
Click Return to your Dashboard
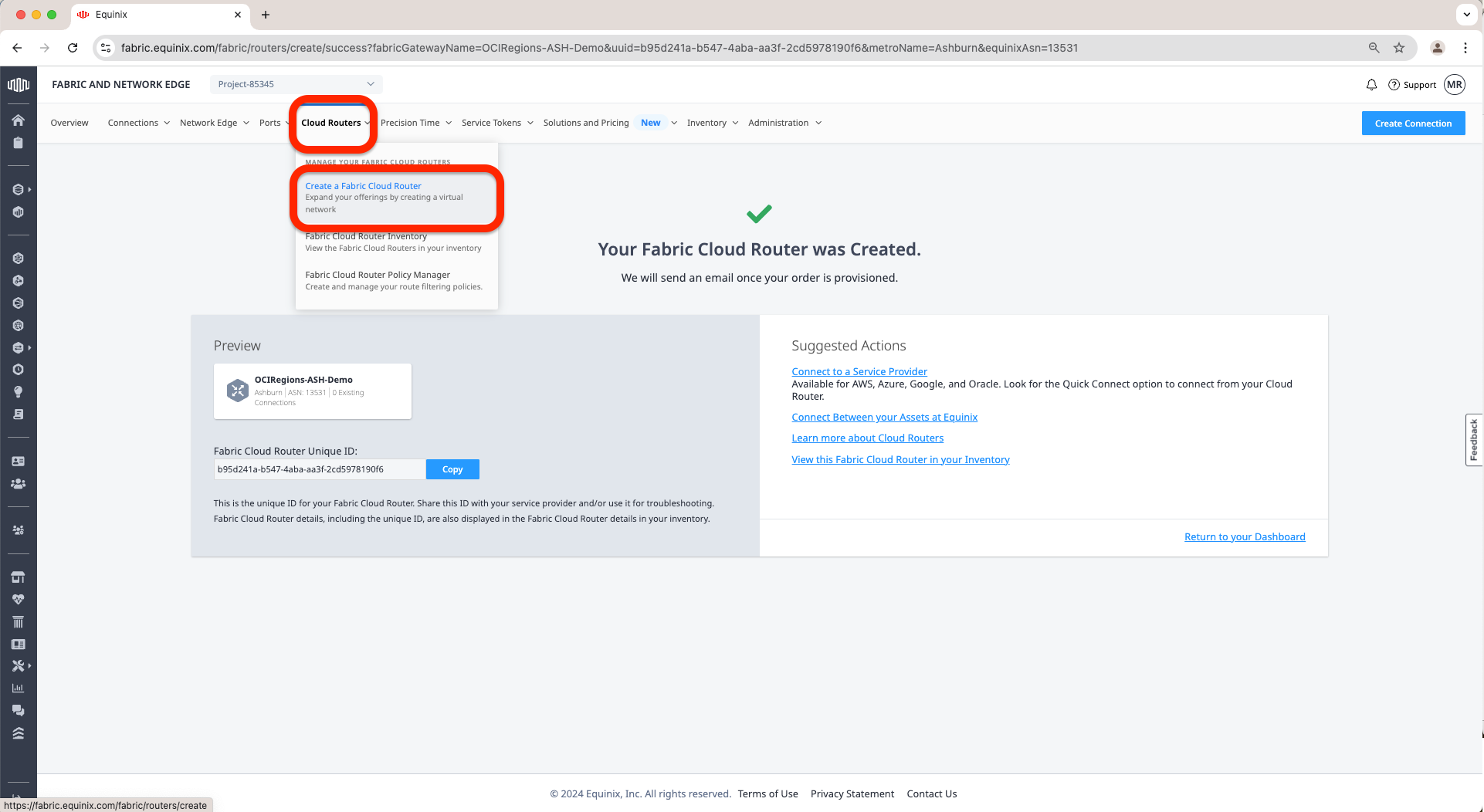[1245, 536]
